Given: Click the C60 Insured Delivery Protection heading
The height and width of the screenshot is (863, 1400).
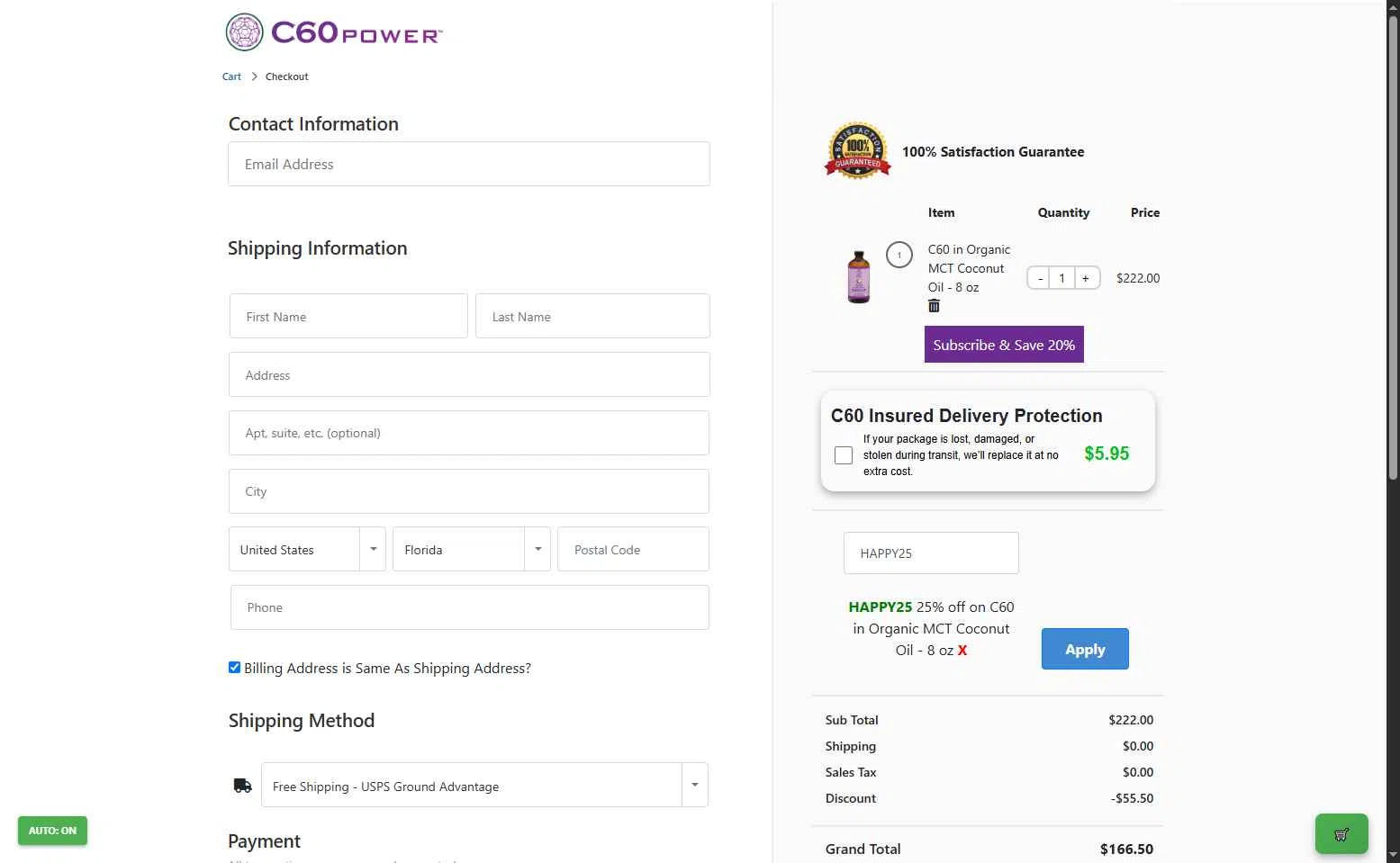Looking at the screenshot, I should pos(966,416).
